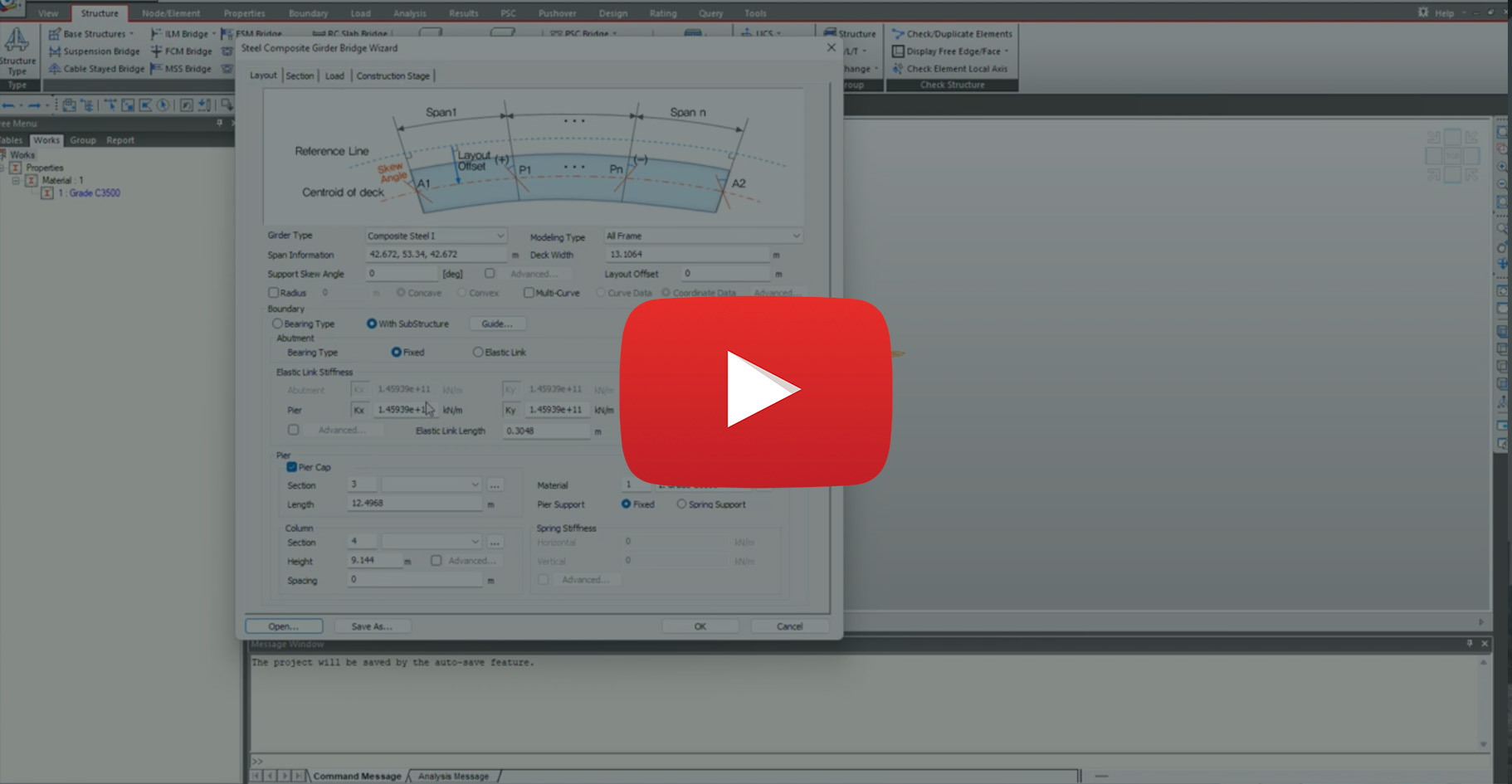Play the video using the red play button
1512x784 pixels.
[756, 391]
